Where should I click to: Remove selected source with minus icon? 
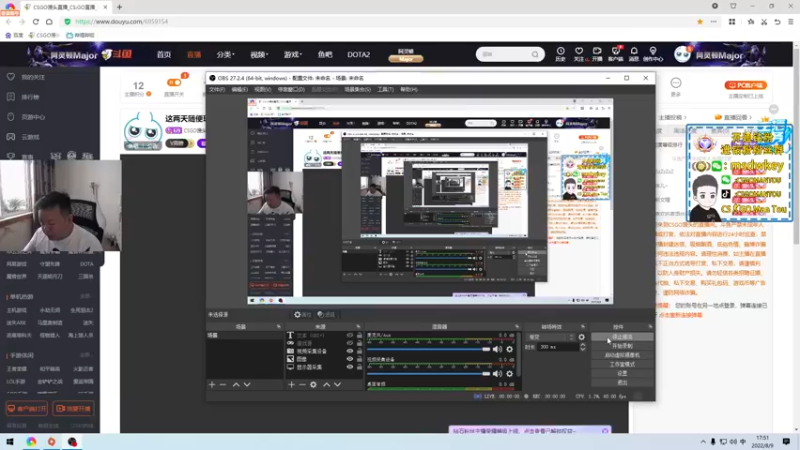[x=302, y=384]
